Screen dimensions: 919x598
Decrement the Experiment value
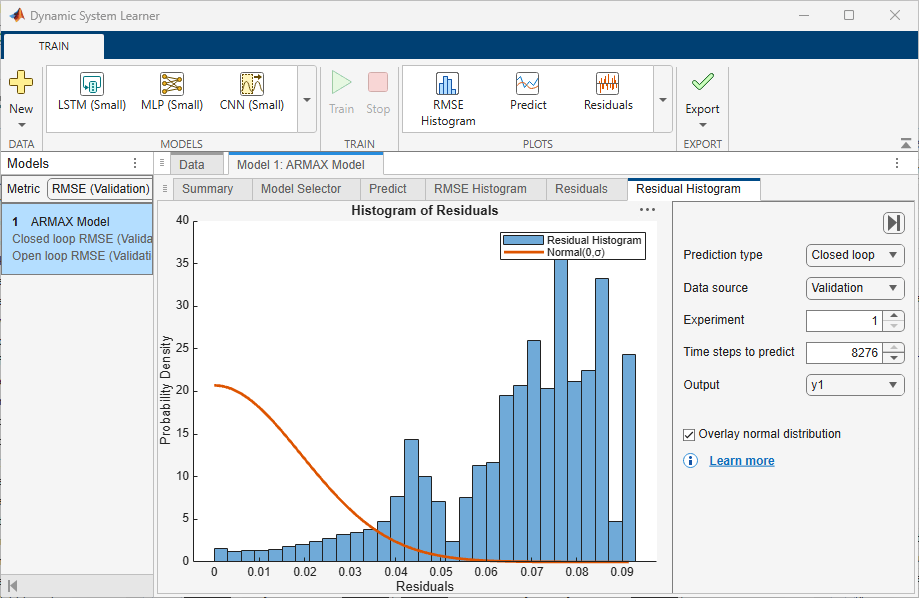[894, 326]
